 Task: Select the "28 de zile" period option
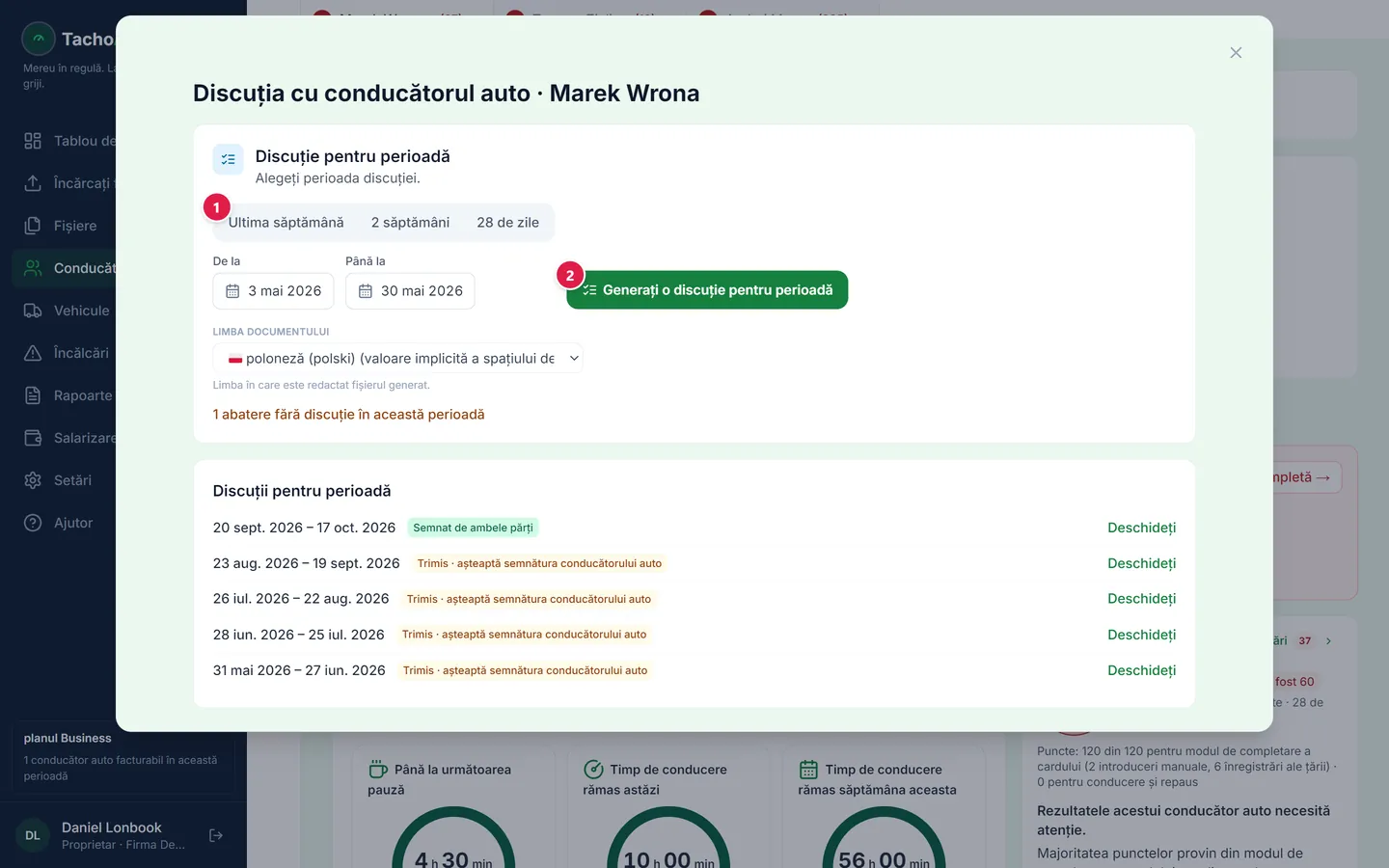click(507, 223)
